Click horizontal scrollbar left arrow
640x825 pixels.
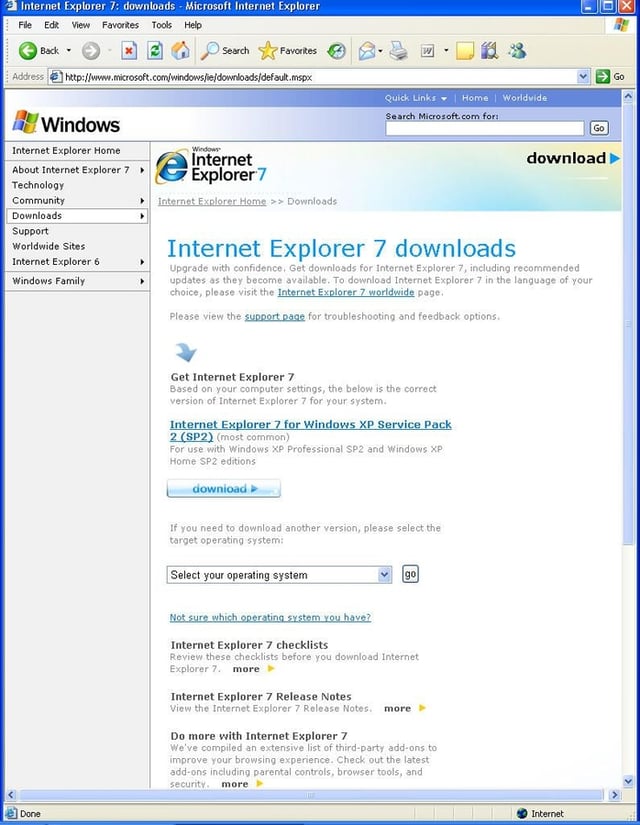click(x=11, y=794)
